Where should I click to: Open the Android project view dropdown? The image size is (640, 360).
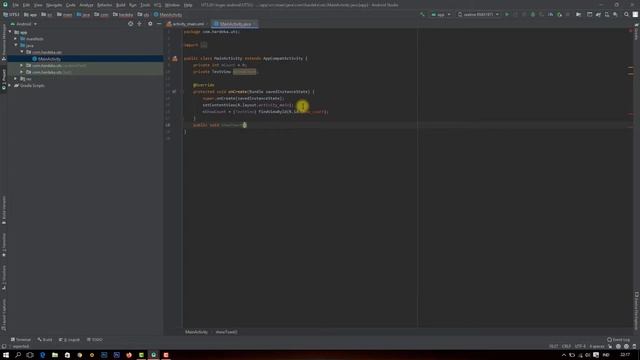point(24,24)
